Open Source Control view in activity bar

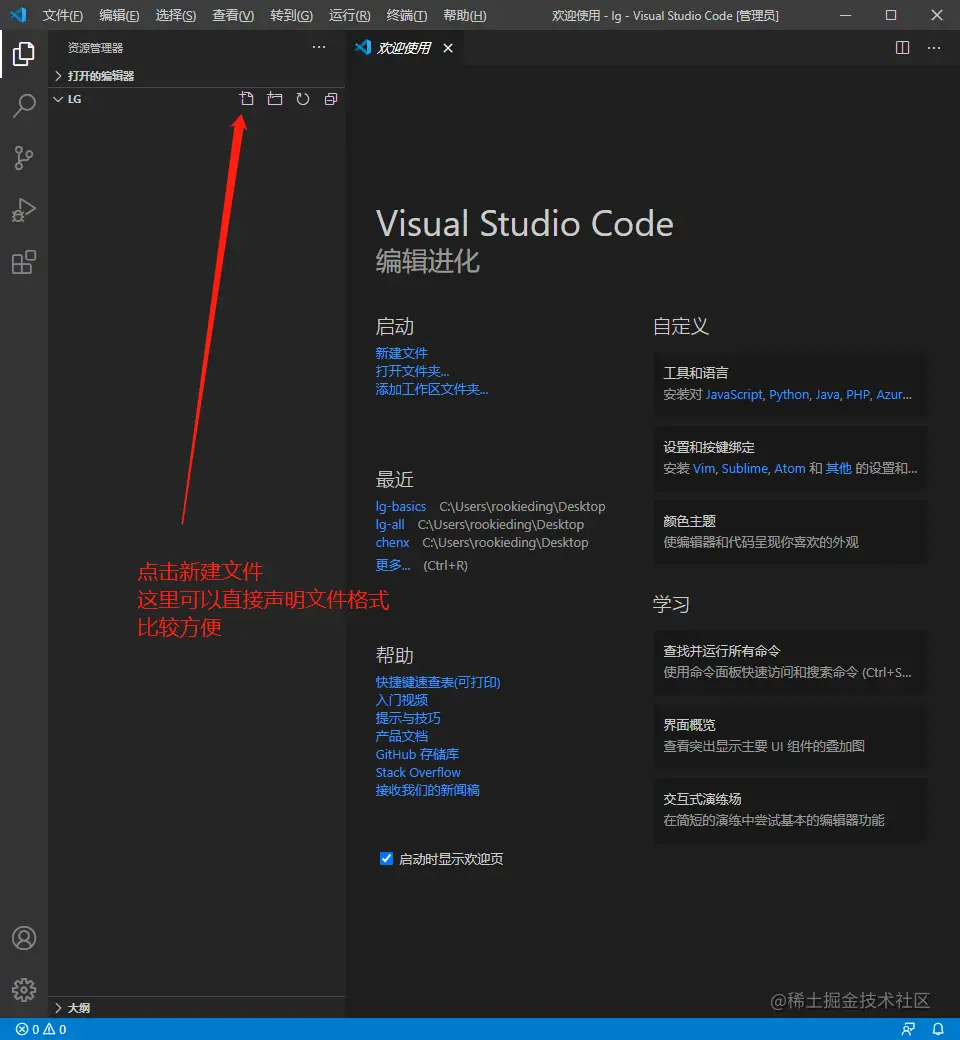click(x=24, y=158)
